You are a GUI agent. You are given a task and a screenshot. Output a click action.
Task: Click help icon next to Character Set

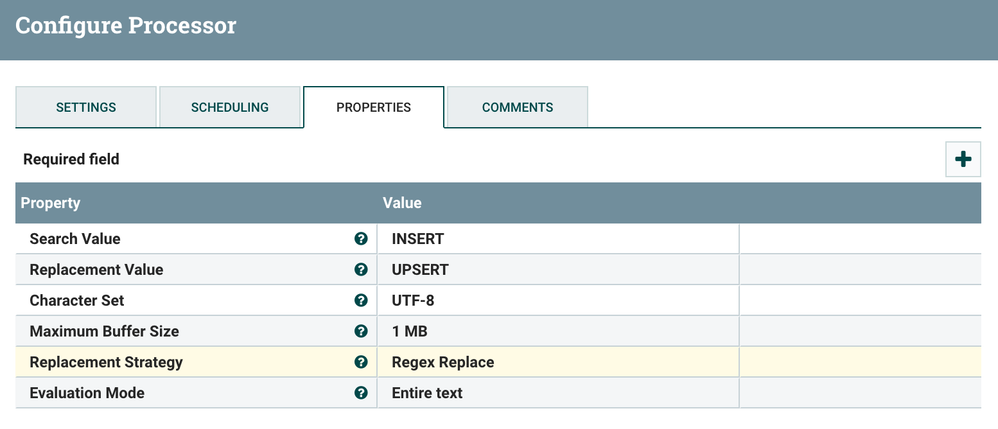[x=361, y=300]
